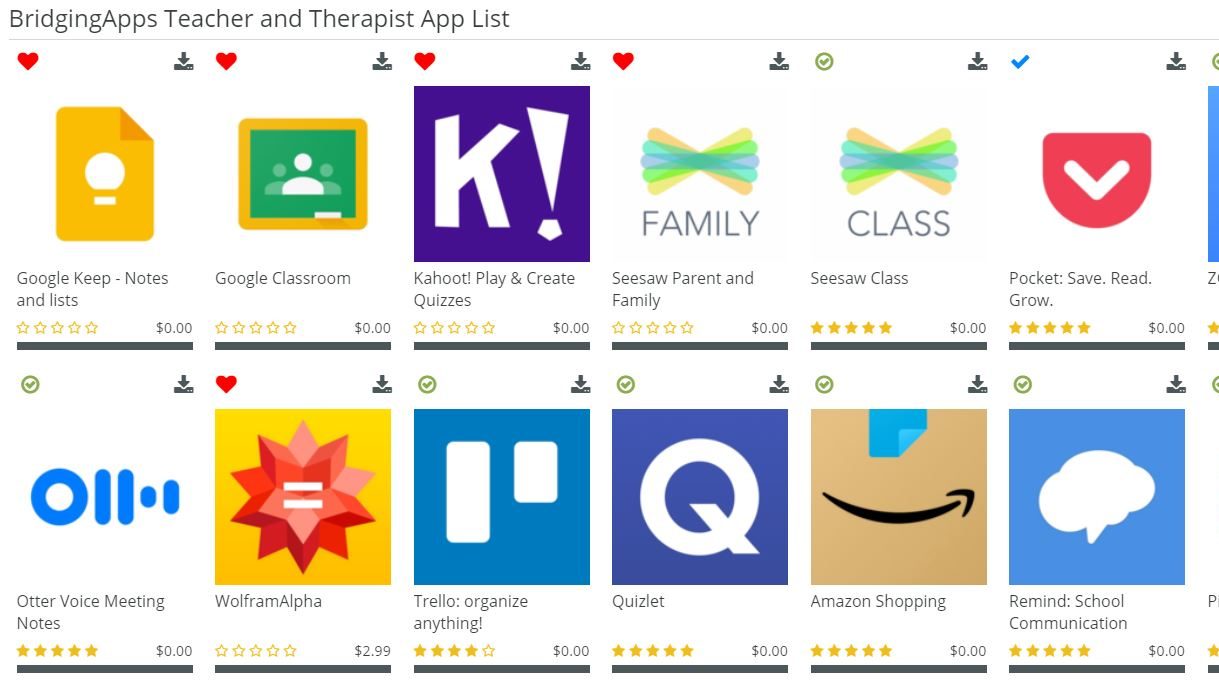Open the Quizlet title link

coord(638,601)
